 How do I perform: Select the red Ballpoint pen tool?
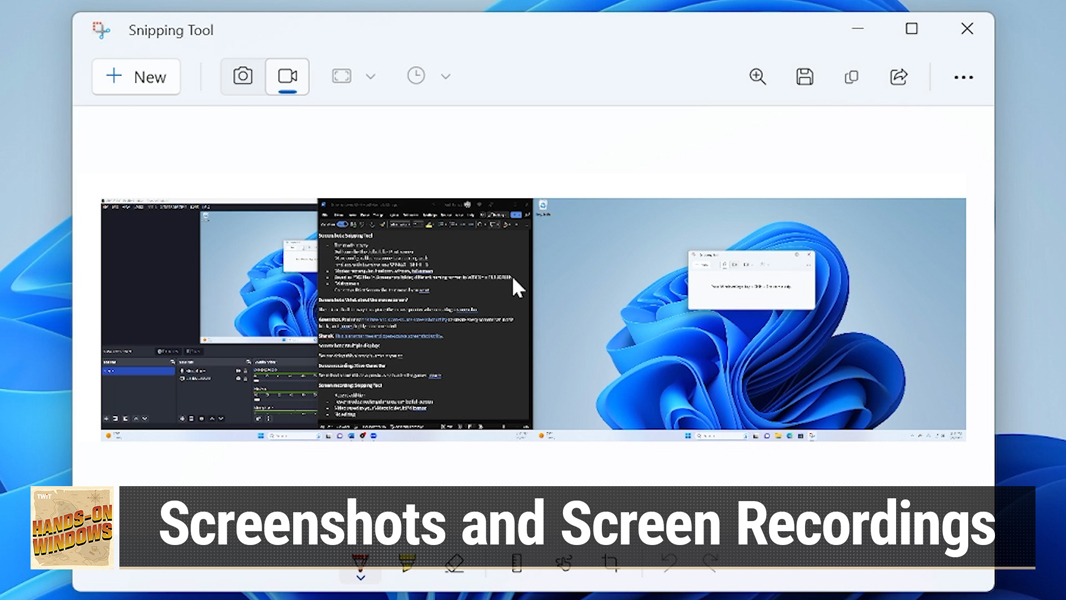pos(360,562)
